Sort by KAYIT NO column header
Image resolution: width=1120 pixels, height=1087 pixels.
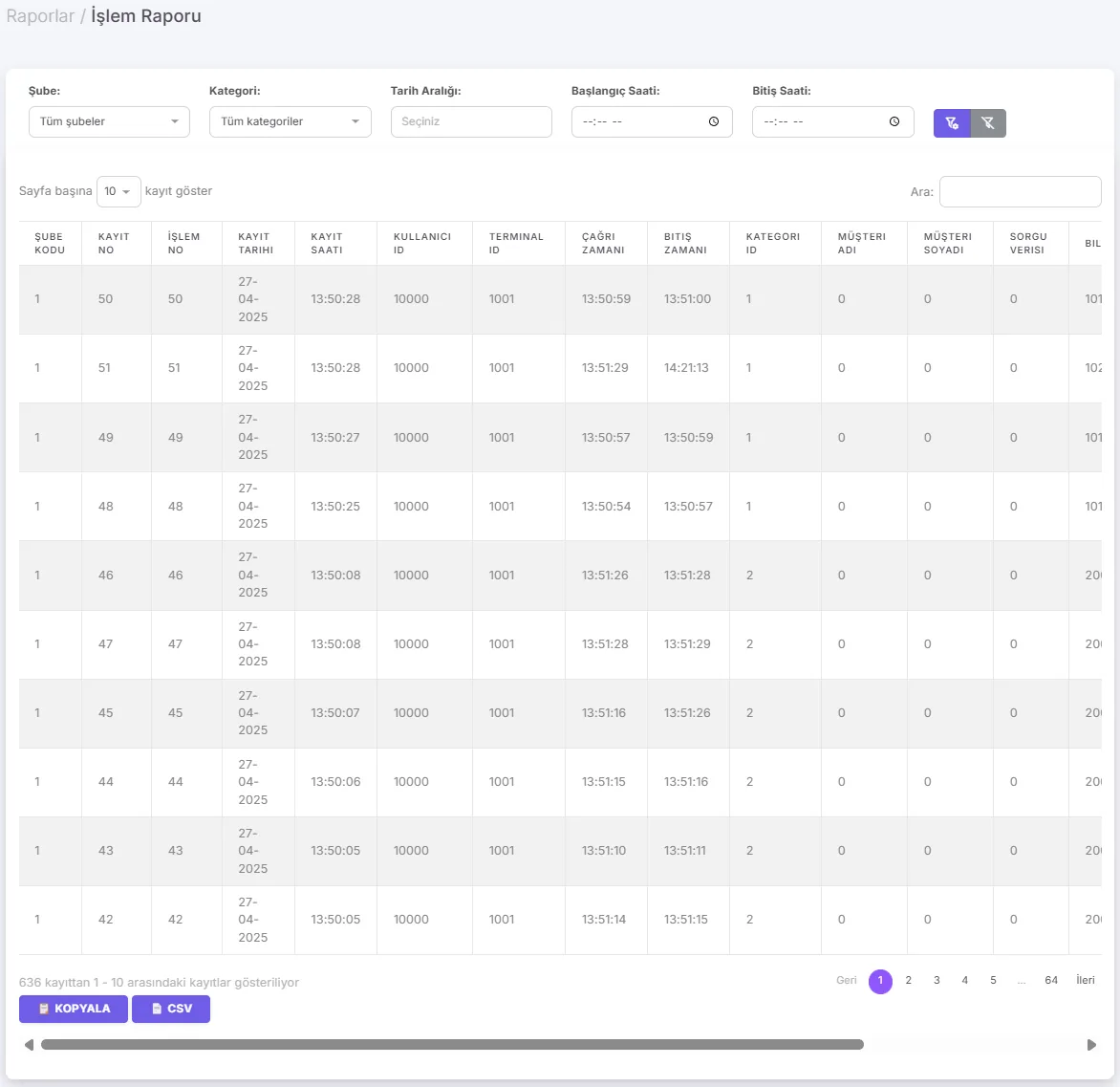pos(117,243)
